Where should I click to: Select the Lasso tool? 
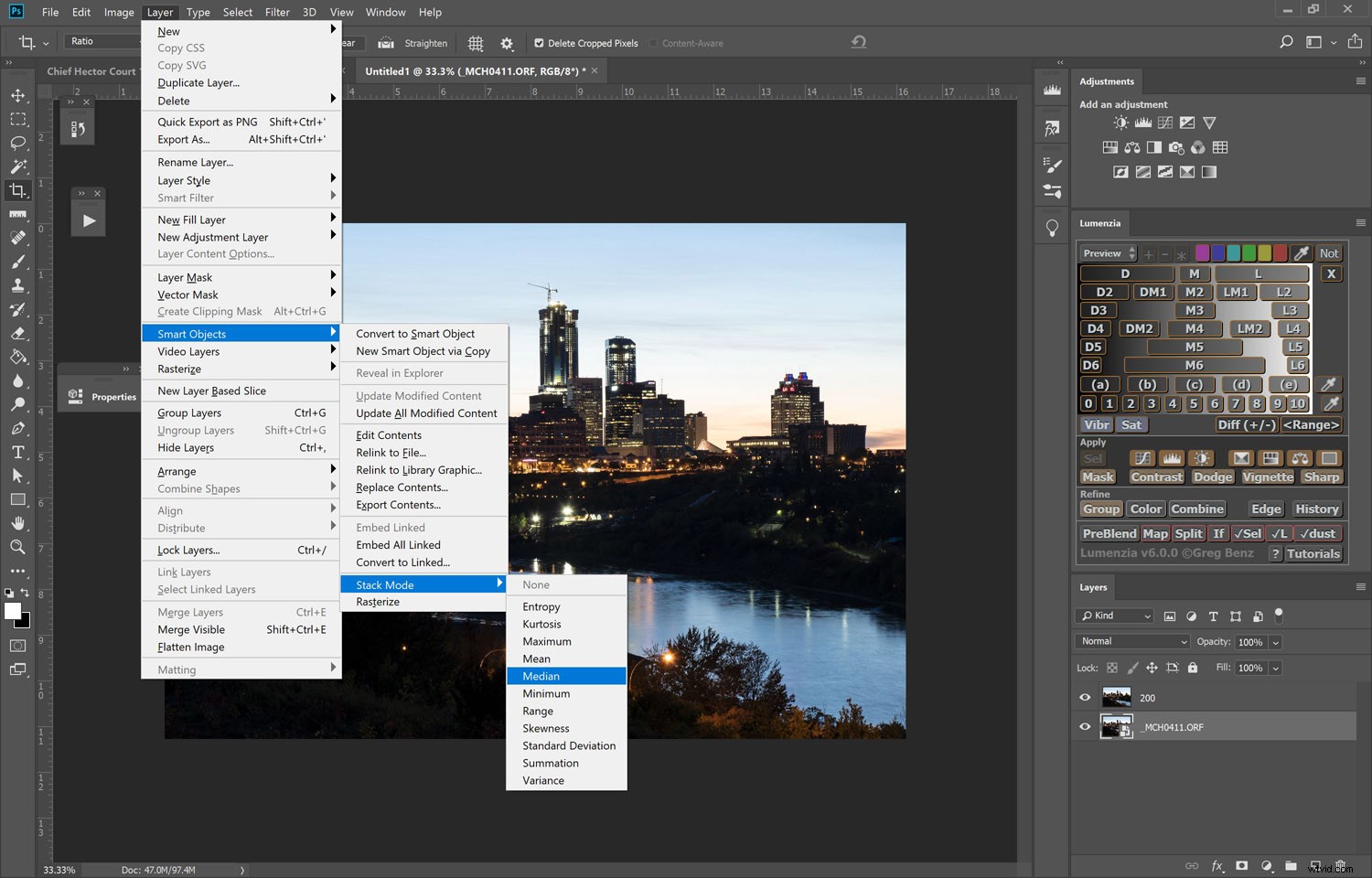18,143
